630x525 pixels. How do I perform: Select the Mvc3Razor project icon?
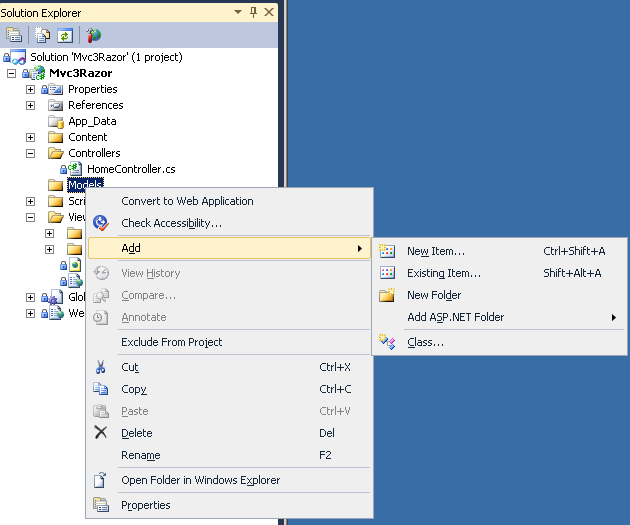(x=37, y=73)
